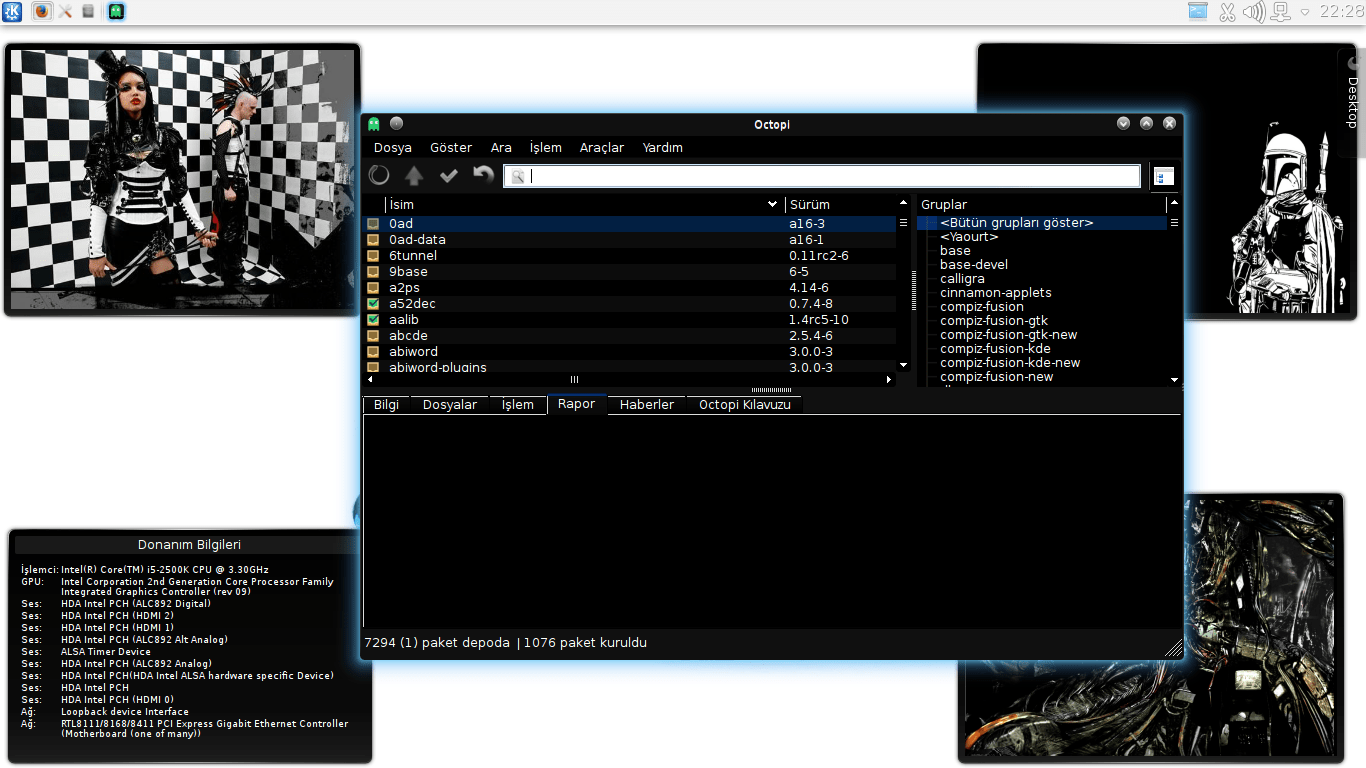This screenshot has height=768, width=1366.
Task: Click the Sürüm column header
Action: [840, 204]
